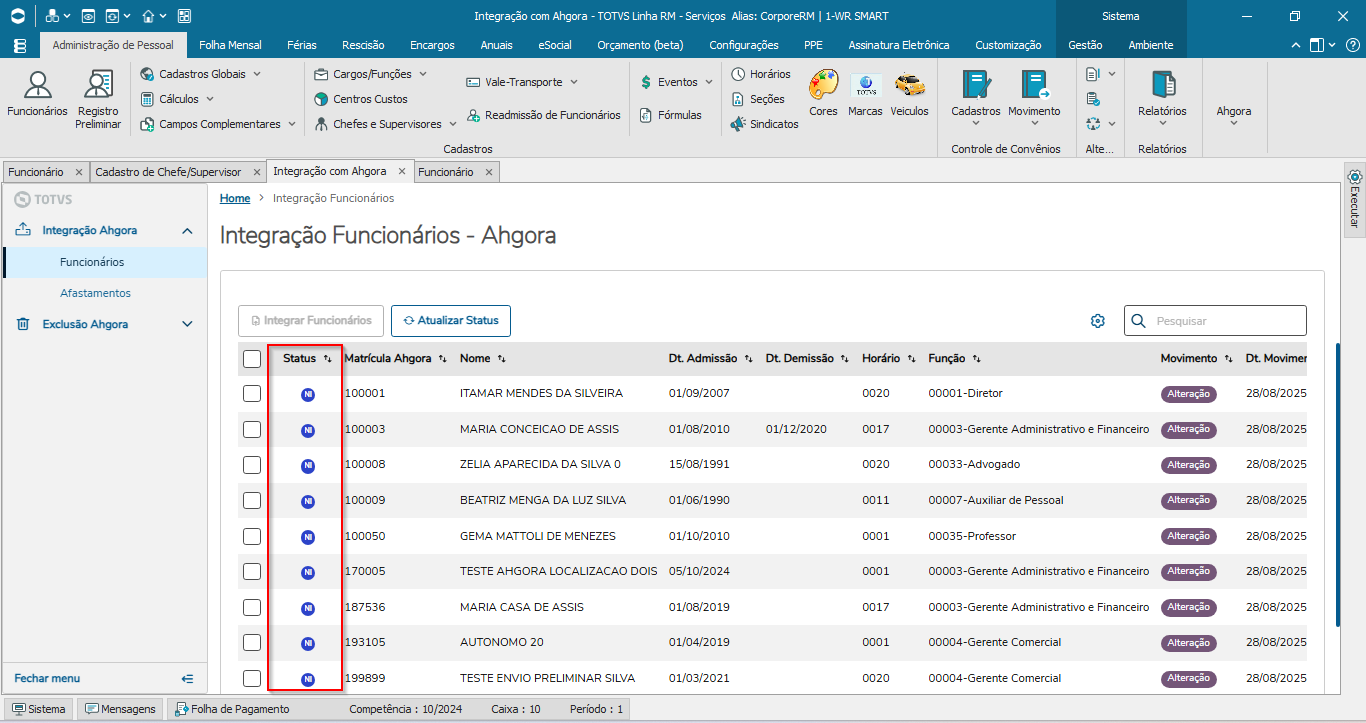Collapse the ribbon with the up chevron
This screenshot has width=1366, height=723.
[1297, 45]
